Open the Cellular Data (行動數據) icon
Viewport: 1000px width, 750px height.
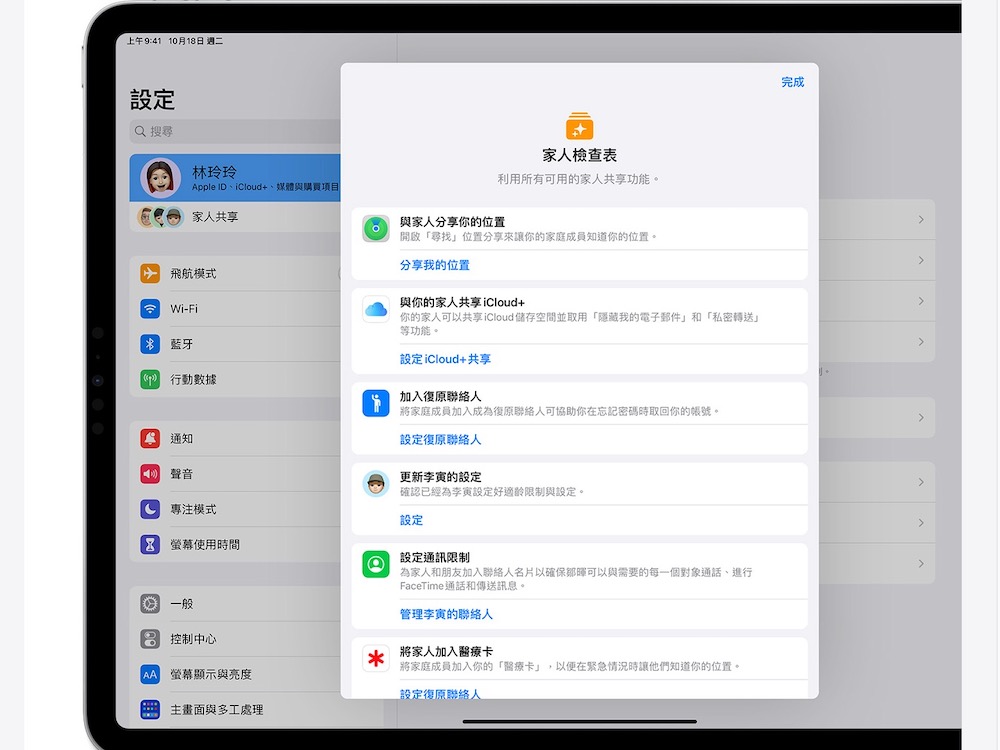coord(150,379)
